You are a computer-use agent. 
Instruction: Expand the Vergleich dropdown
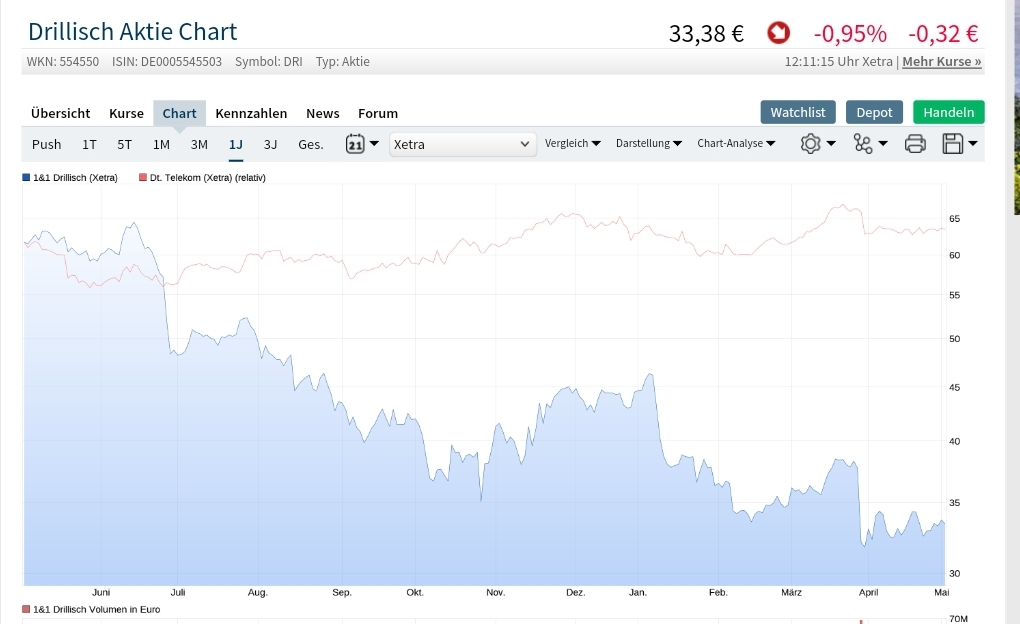pyautogui.click(x=572, y=144)
